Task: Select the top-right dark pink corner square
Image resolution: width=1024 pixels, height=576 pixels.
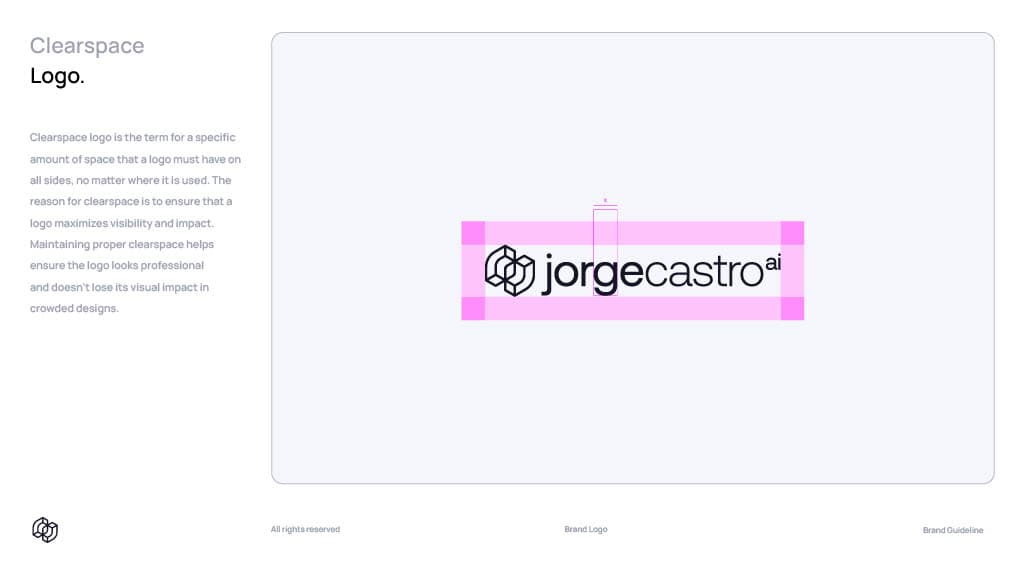Action: pos(792,233)
